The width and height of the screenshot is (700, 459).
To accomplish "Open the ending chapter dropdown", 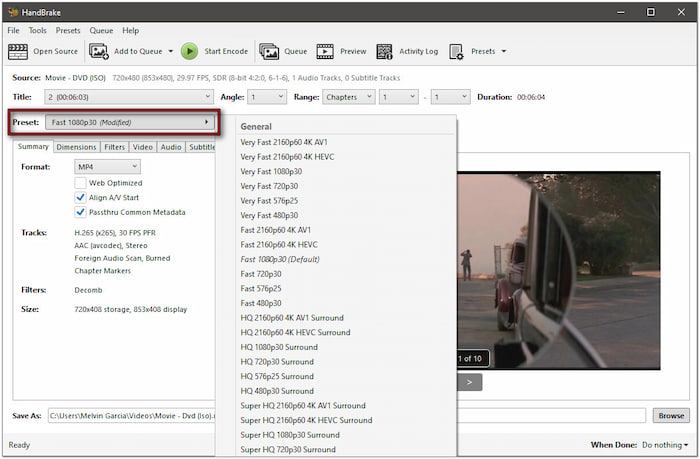I will [x=450, y=97].
